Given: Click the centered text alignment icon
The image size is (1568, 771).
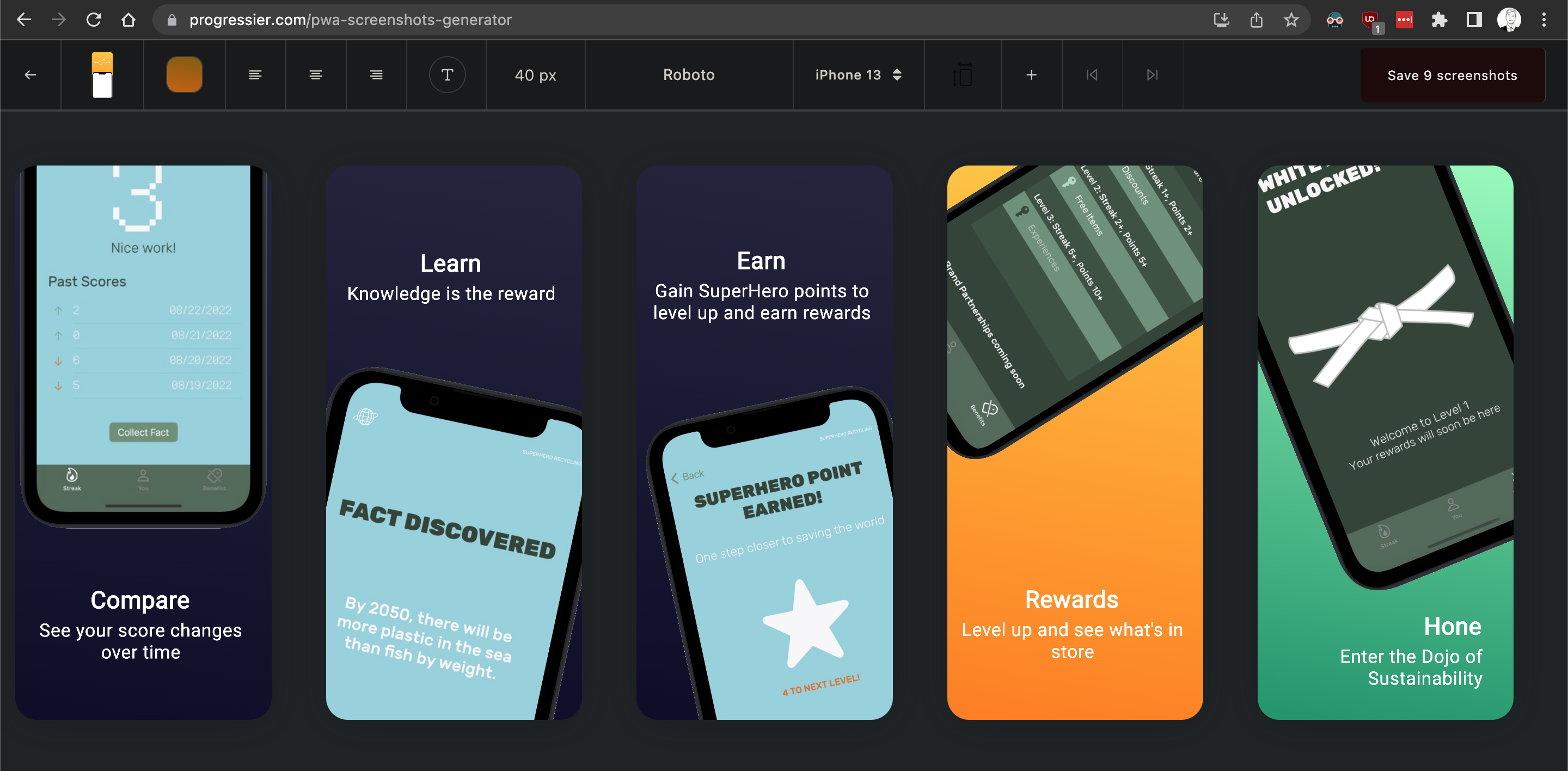Looking at the screenshot, I should point(316,75).
